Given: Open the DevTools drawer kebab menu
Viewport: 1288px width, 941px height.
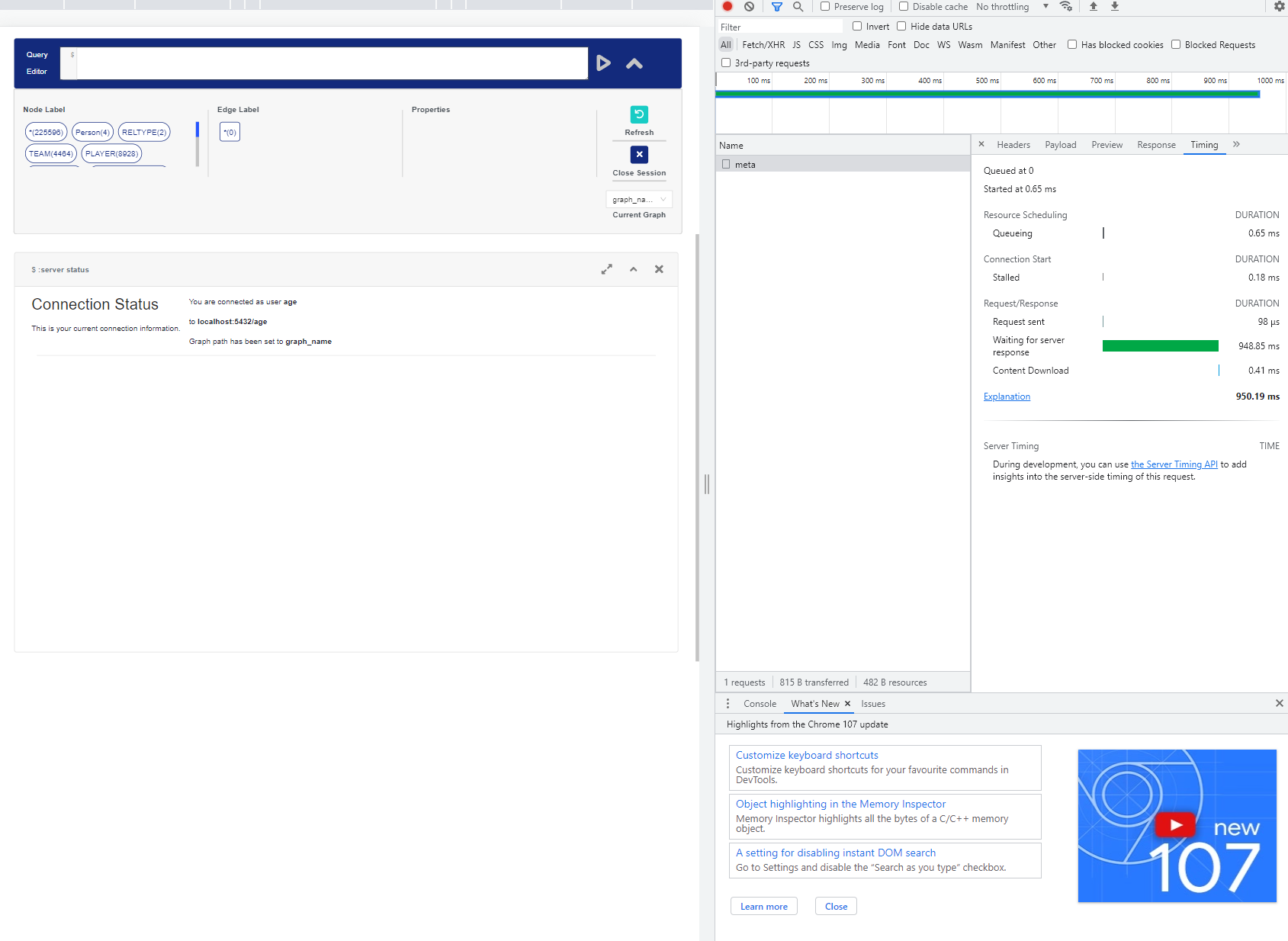Looking at the screenshot, I should pyautogui.click(x=728, y=703).
